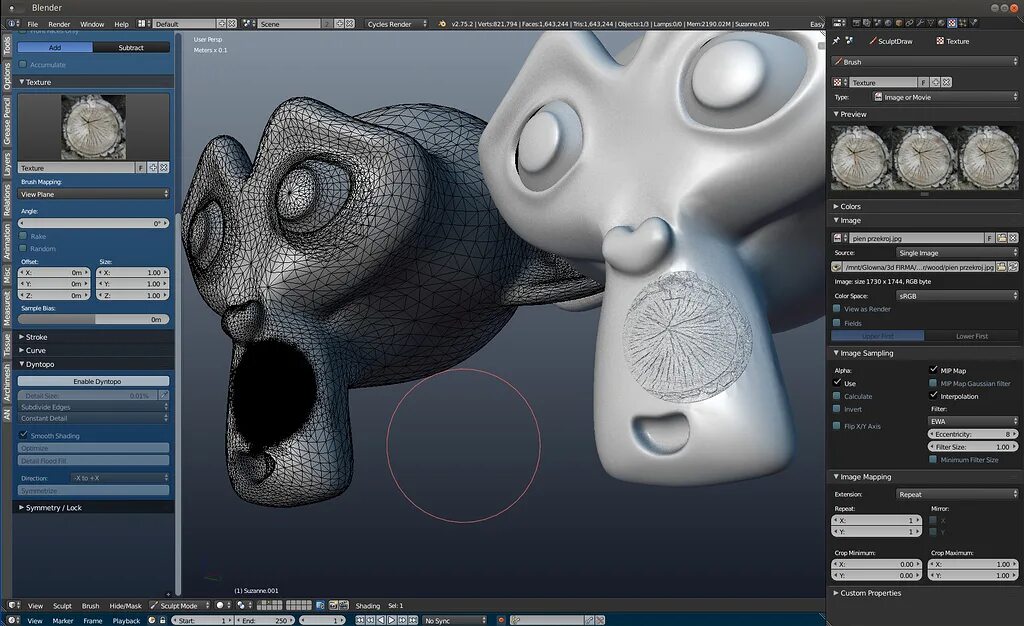The height and width of the screenshot is (626, 1024).
Task: Open the Material properties tab icon
Action: [941, 23]
